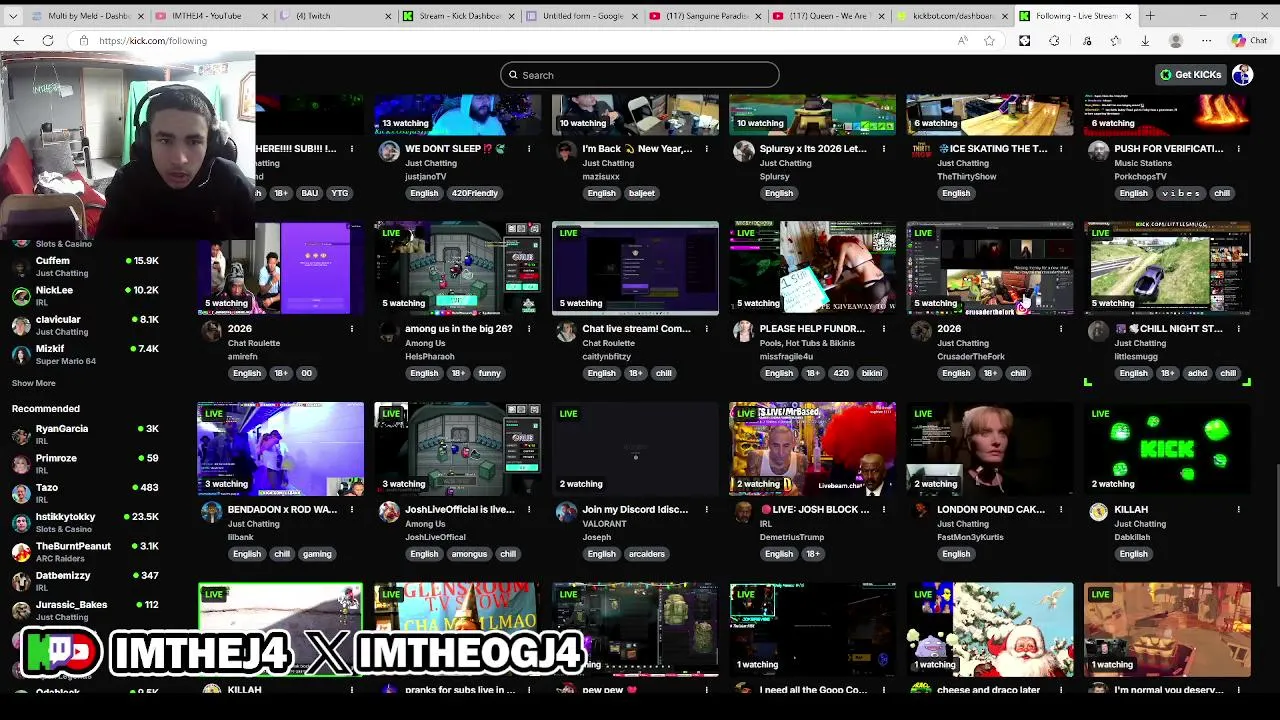Open RyanGarcia in Recommended list
The image size is (1280, 720).
tap(85, 434)
